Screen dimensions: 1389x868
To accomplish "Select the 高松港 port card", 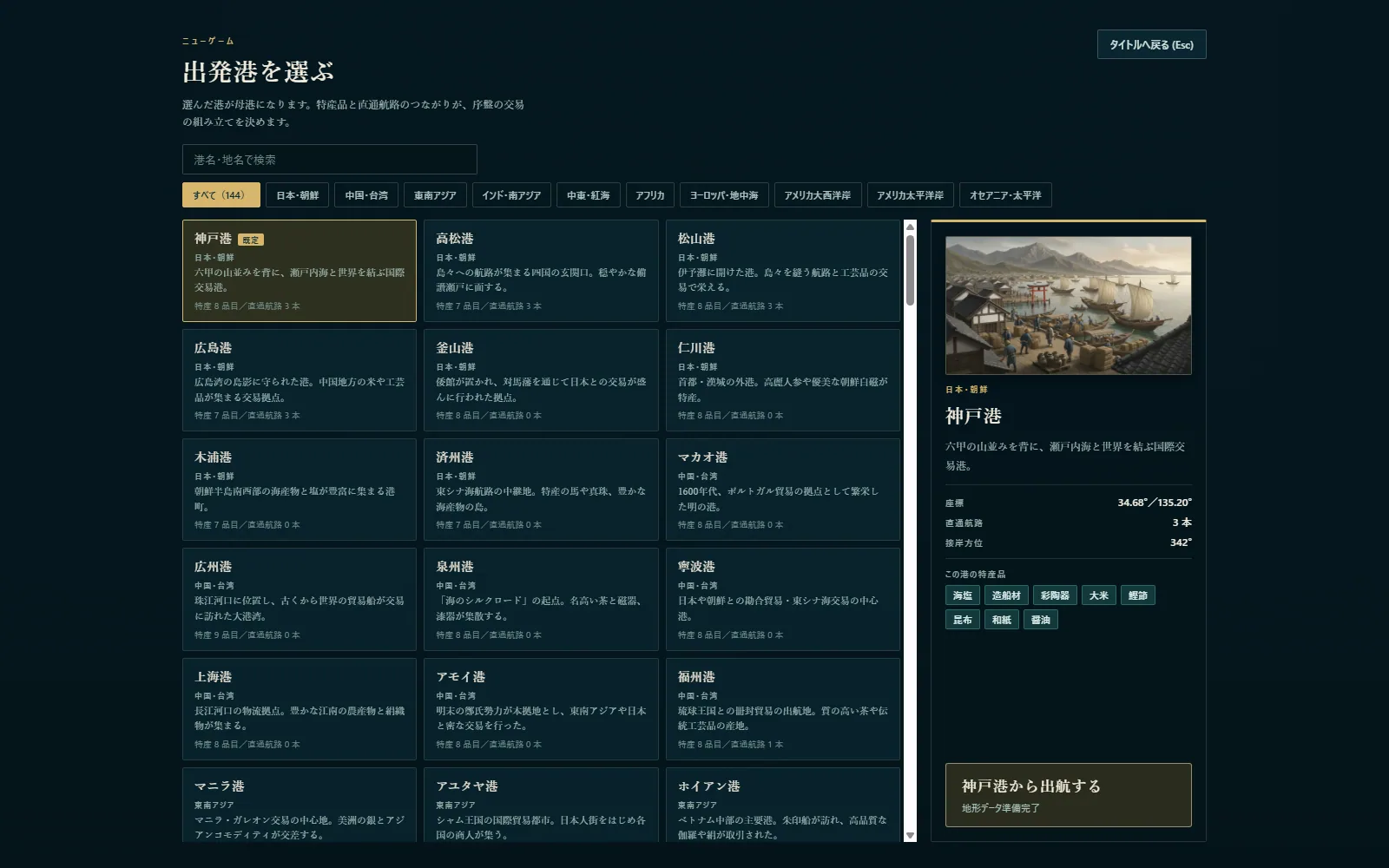I will pyautogui.click(x=541, y=271).
